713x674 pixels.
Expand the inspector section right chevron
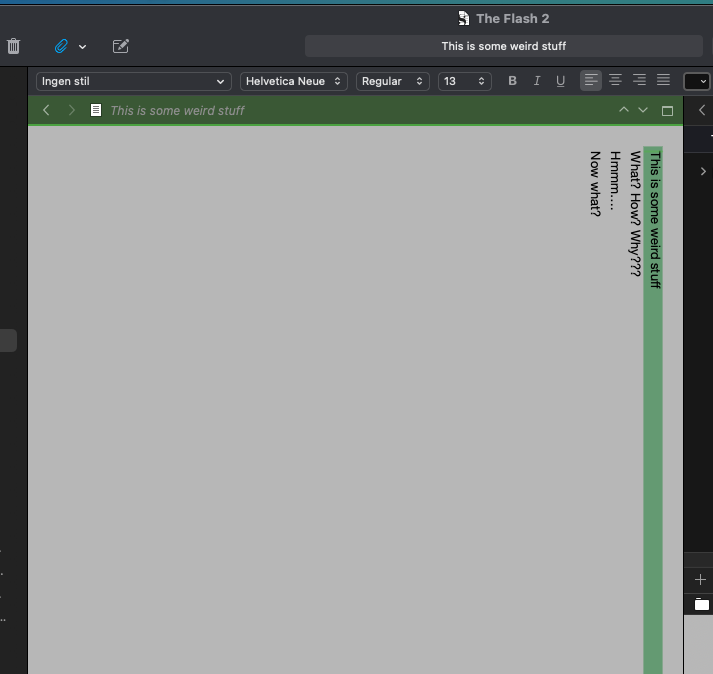(x=703, y=171)
